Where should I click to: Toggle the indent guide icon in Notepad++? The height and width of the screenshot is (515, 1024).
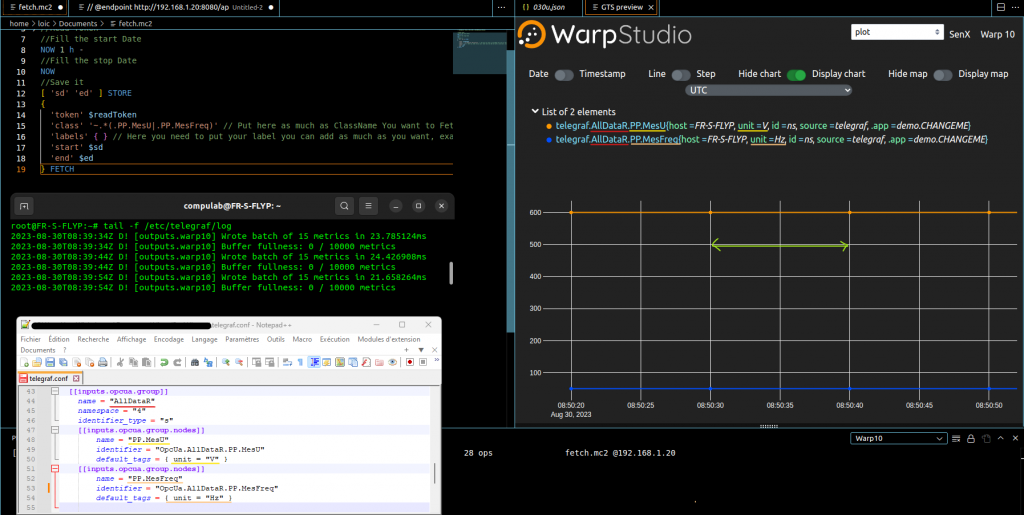[313, 362]
